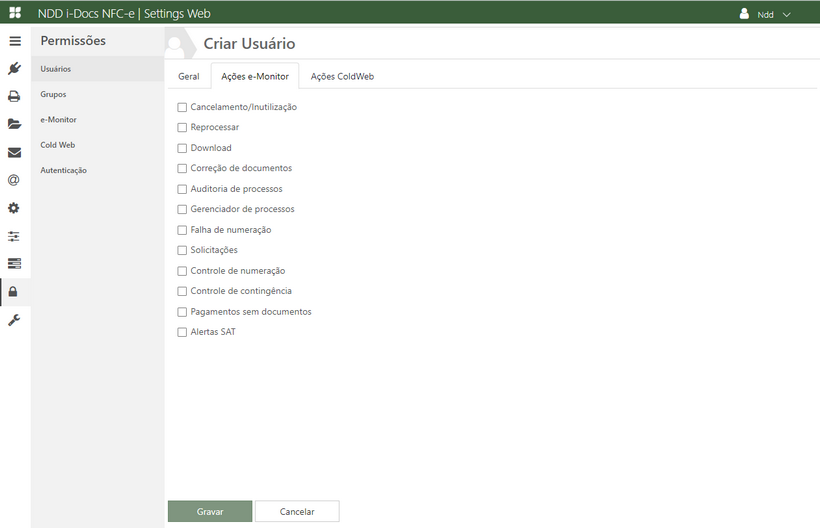820x528 pixels.
Task: Open the server stack icon in sidebar
Action: tap(15, 263)
